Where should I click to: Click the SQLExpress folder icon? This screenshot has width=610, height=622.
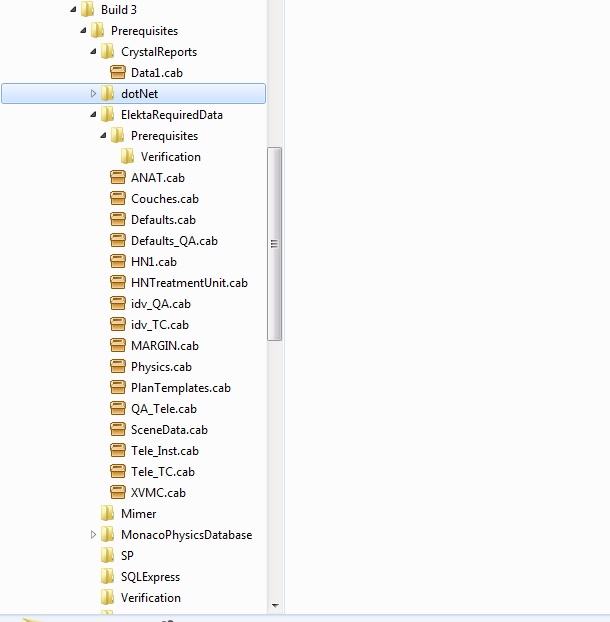[x=108, y=577]
